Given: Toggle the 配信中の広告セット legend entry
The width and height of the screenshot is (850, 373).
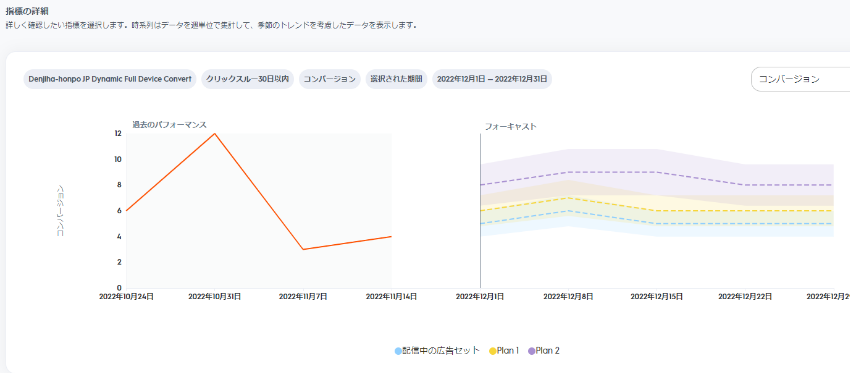Looking at the screenshot, I should pyautogui.click(x=437, y=351).
